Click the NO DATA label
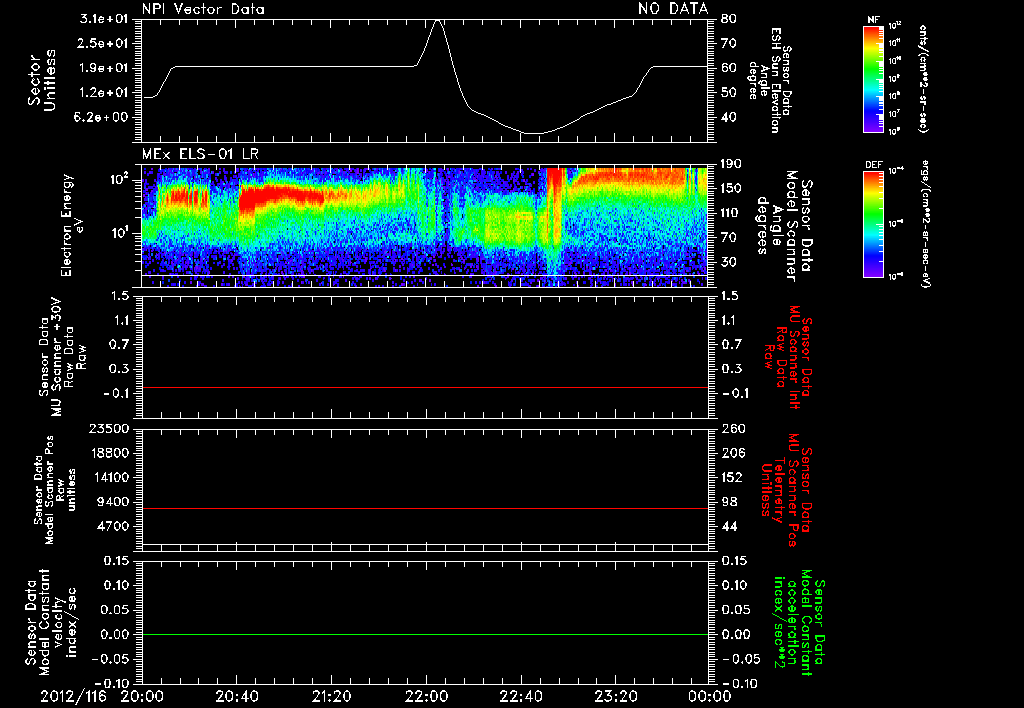 click(673, 8)
